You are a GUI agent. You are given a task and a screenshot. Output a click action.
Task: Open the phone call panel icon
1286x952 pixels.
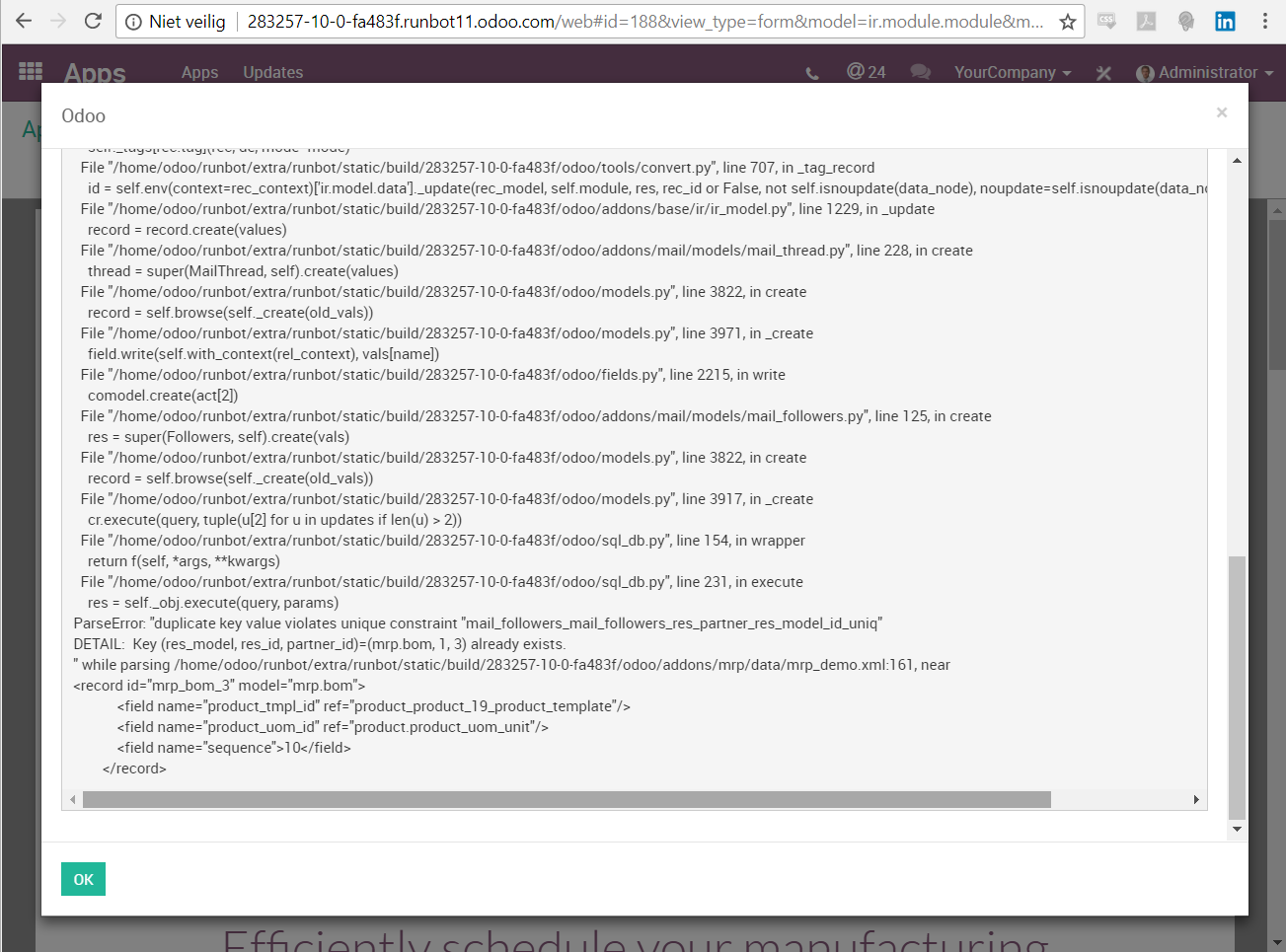coord(812,73)
